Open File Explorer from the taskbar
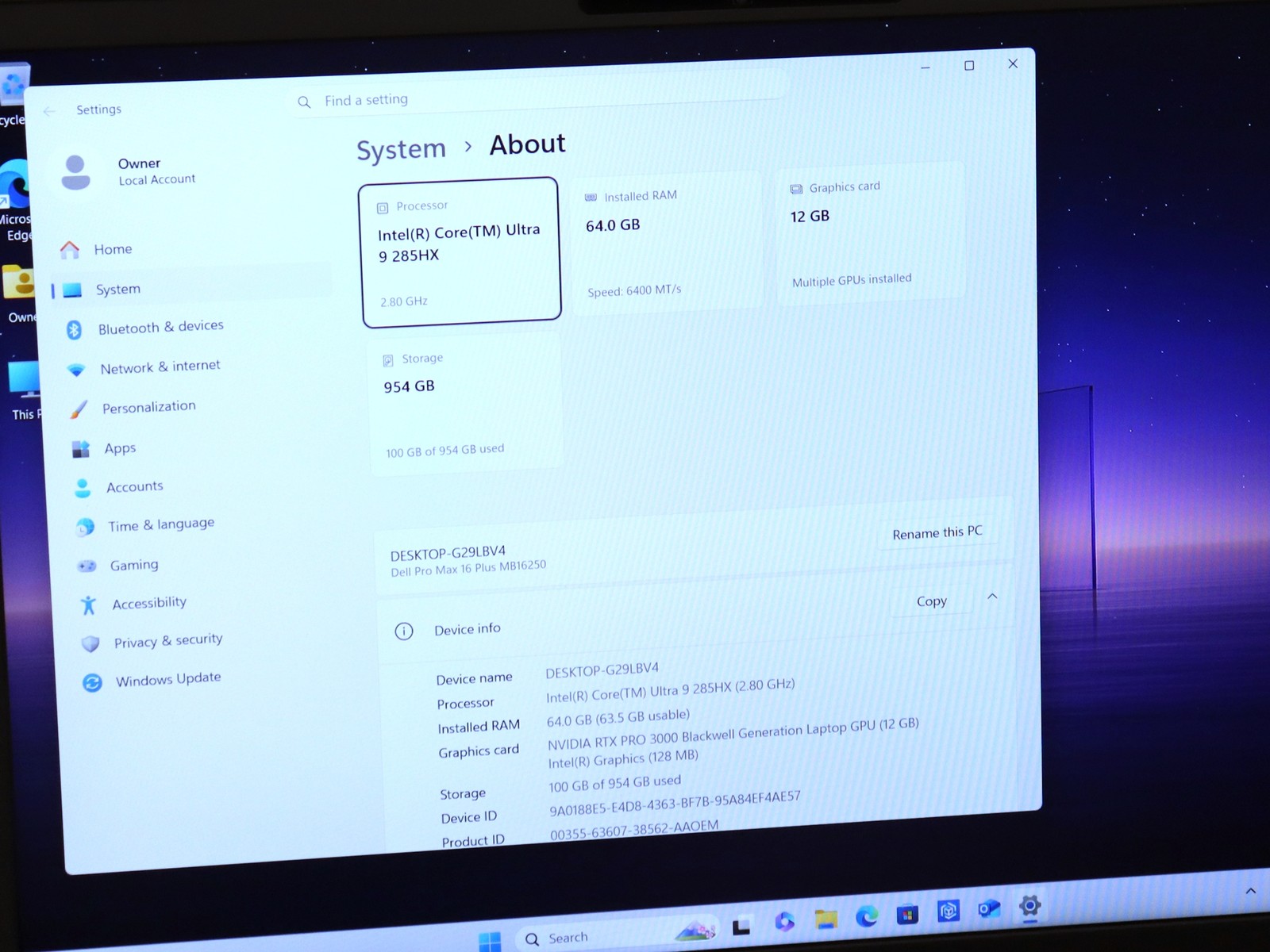Screen dimensions: 1270x952 coord(825,919)
